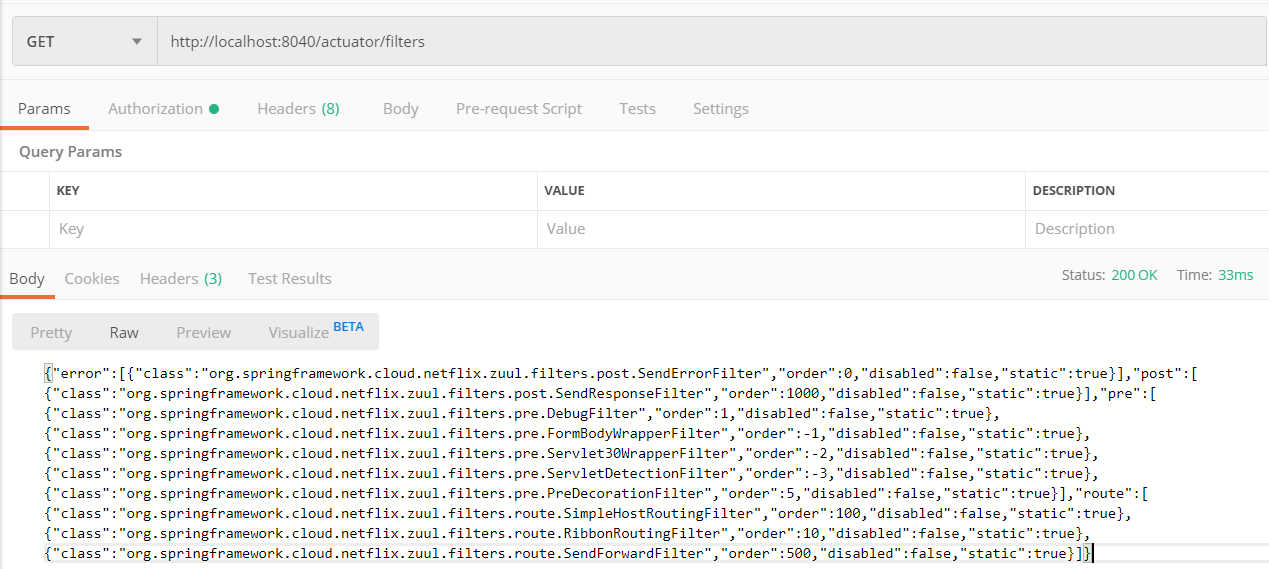The image size is (1269, 569).
Task: Click the SendErrorFilter line in response
Action: point(620,373)
